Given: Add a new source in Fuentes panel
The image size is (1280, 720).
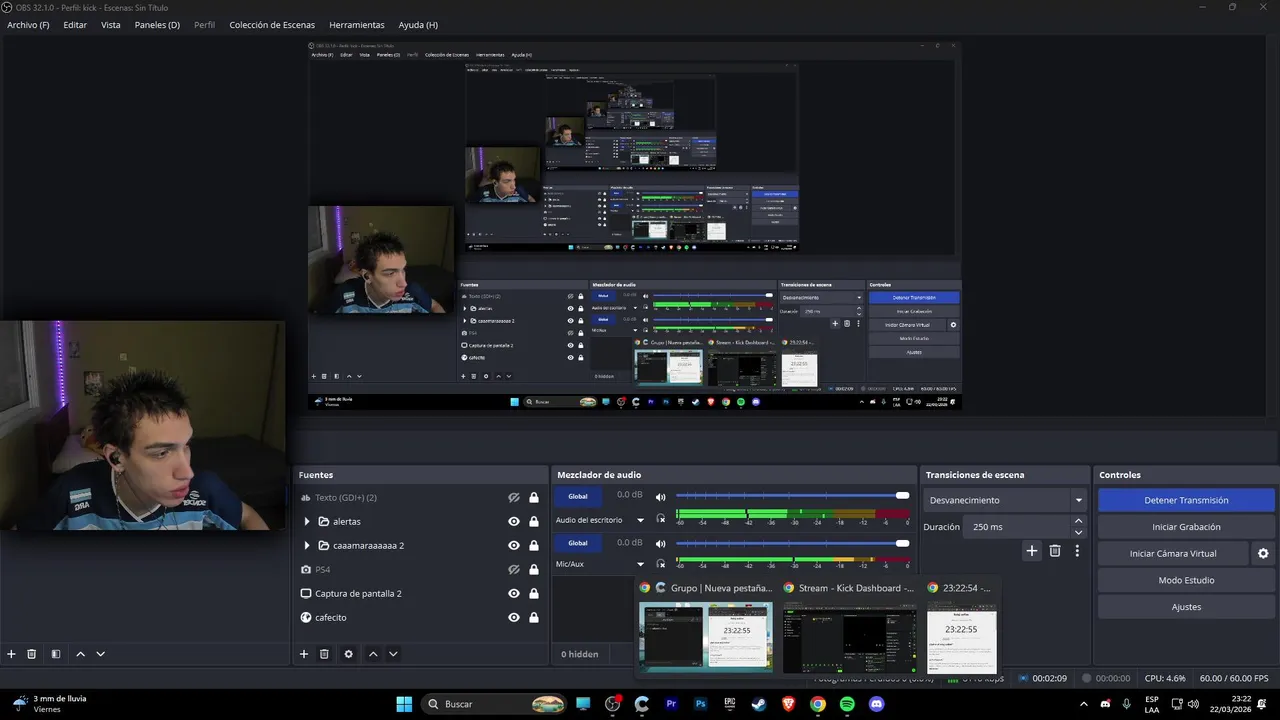Looking at the screenshot, I should pos(304,654).
